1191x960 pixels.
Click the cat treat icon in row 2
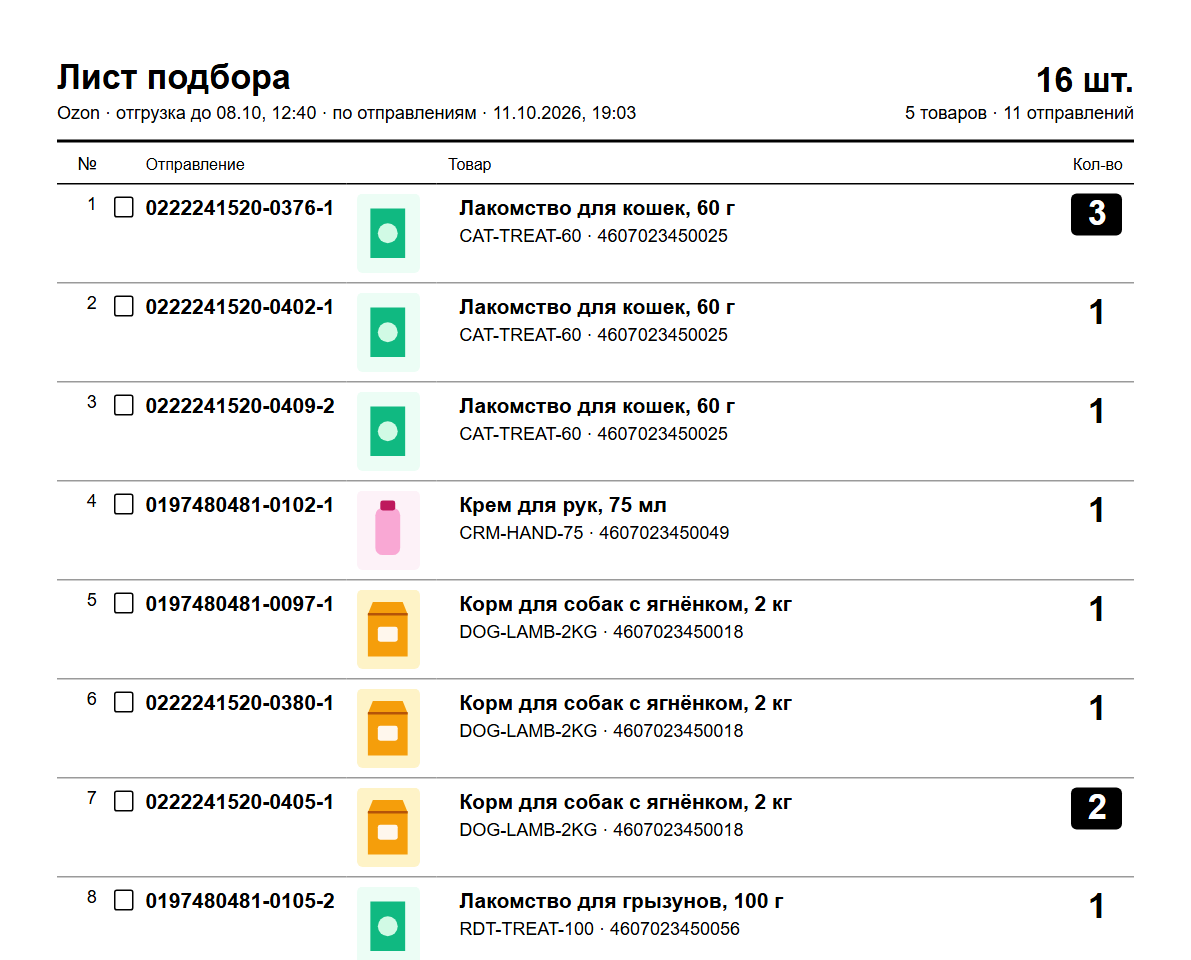tap(388, 332)
